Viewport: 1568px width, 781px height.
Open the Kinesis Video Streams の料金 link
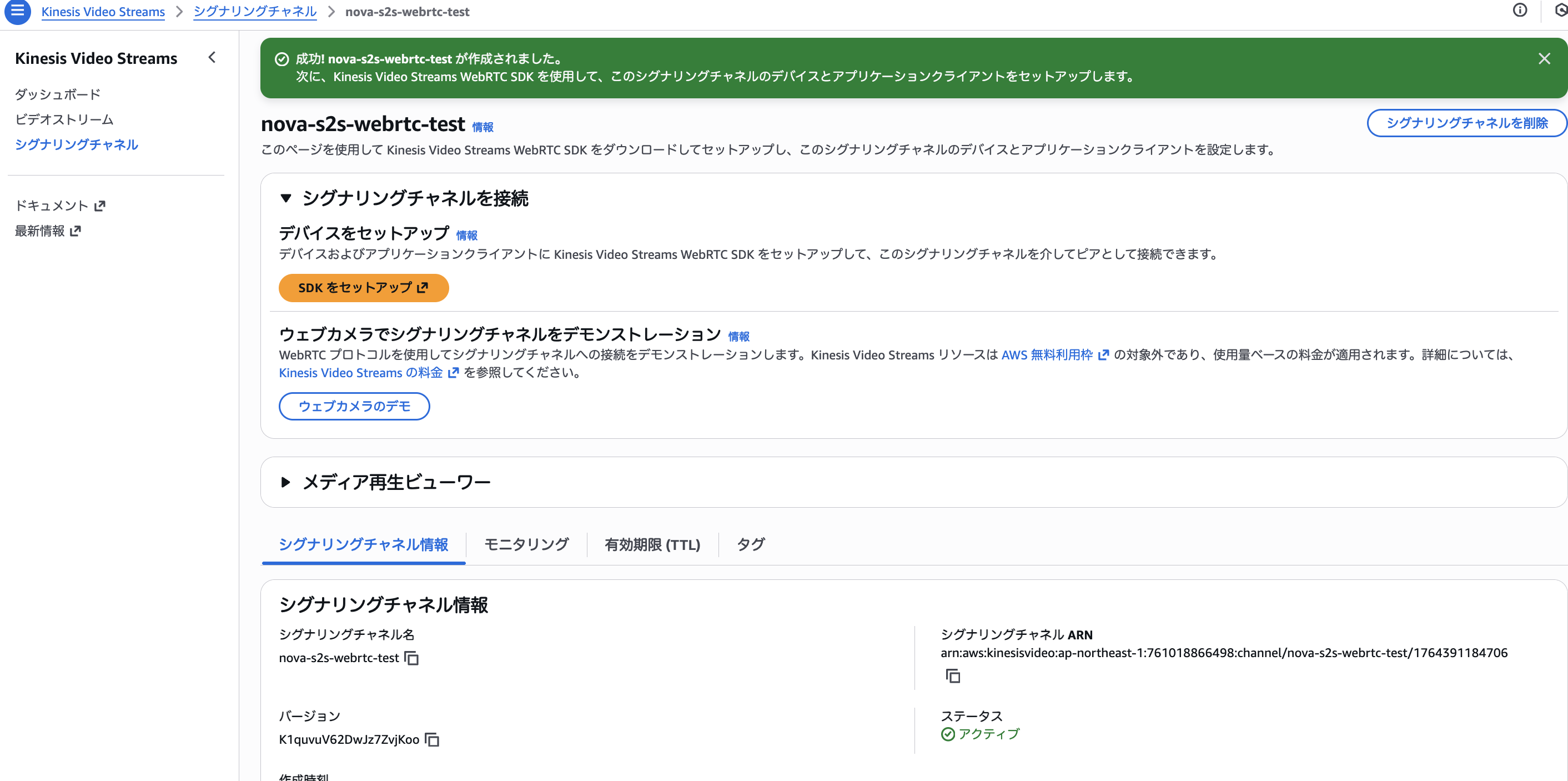click(x=360, y=373)
